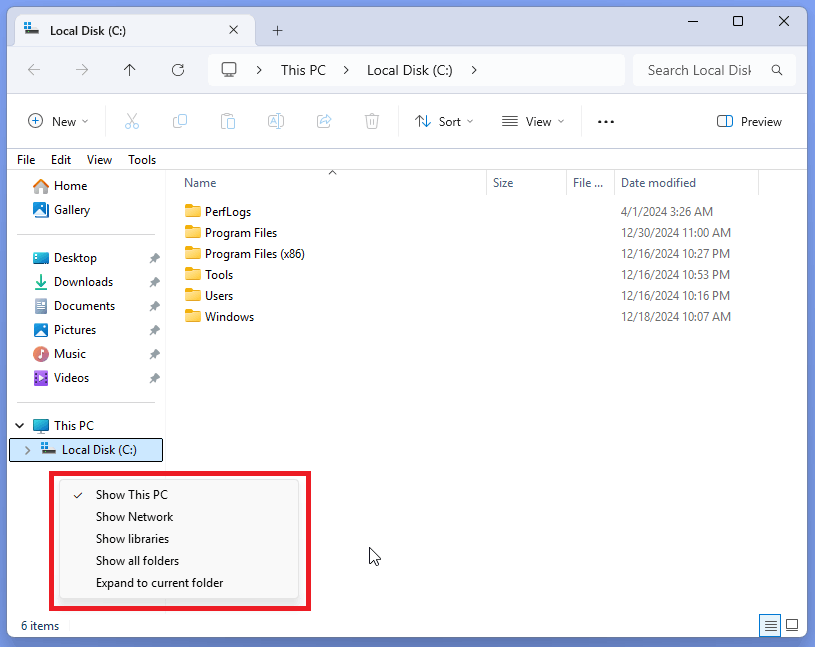Click the Delete trash can icon
The width and height of the screenshot is (815, 647).
click(372, 122)
